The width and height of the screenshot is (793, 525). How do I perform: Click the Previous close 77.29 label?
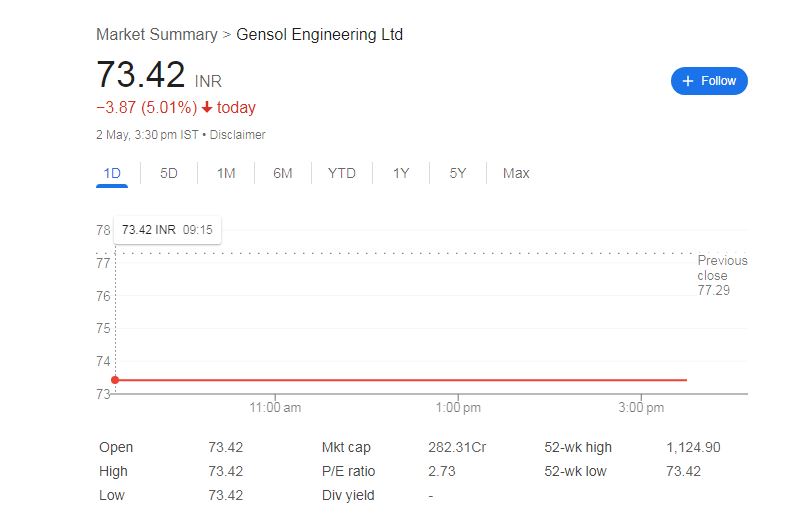coord(721,275)
